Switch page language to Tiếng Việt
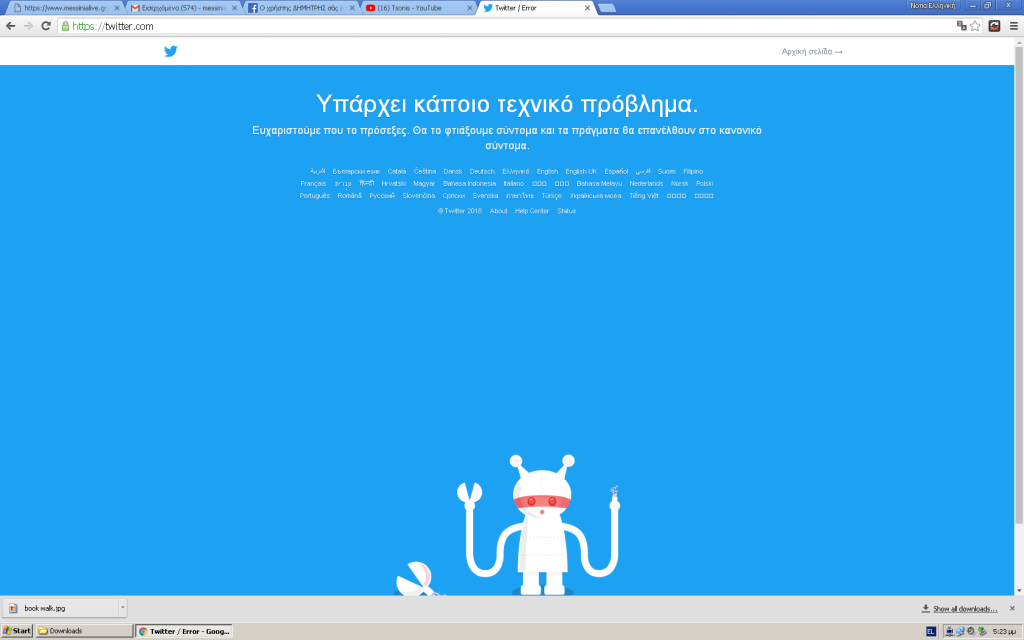This screenshot has width=1024, height=640. tap(643, 196)
